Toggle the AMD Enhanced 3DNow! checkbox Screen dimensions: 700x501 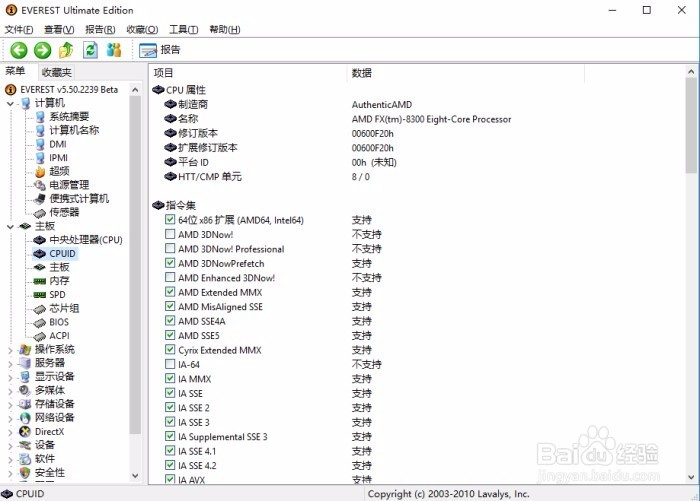[x=170, y=277]
